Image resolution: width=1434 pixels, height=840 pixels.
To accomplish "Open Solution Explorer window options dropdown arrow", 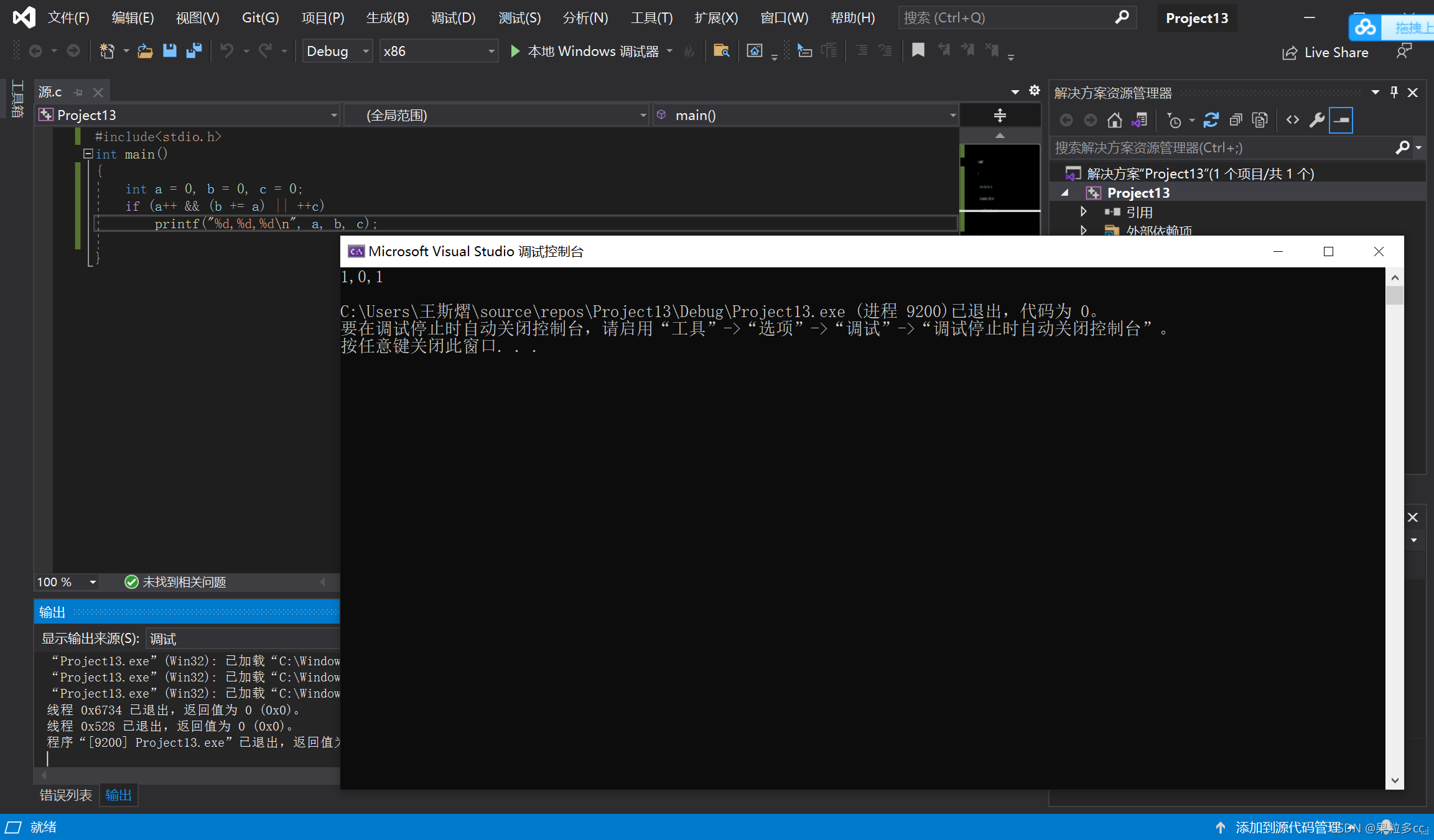I will [x=1376, y=92].
